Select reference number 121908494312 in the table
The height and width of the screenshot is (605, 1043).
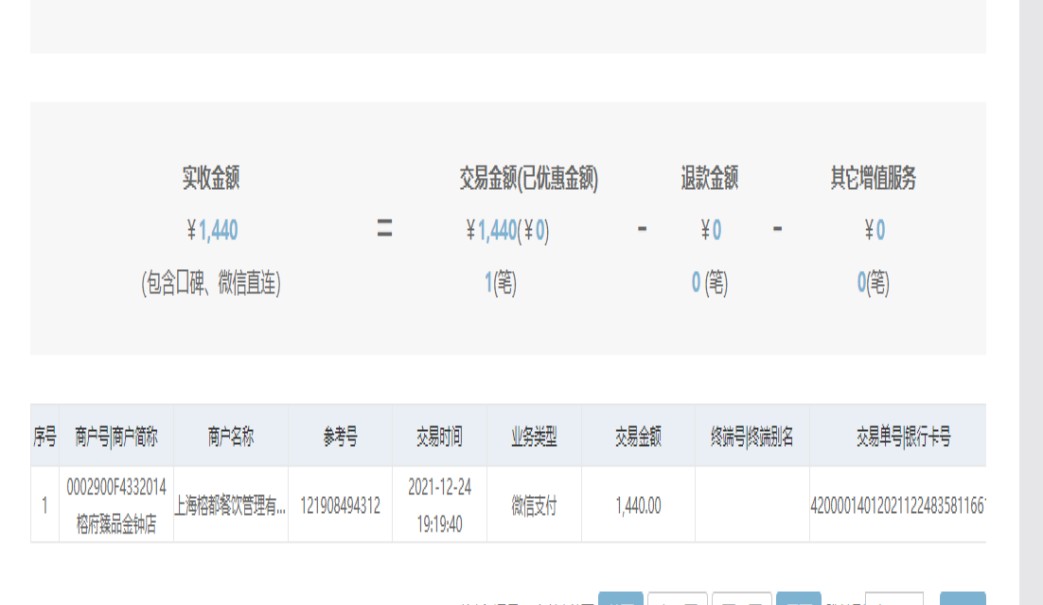(x=340, y=506)
